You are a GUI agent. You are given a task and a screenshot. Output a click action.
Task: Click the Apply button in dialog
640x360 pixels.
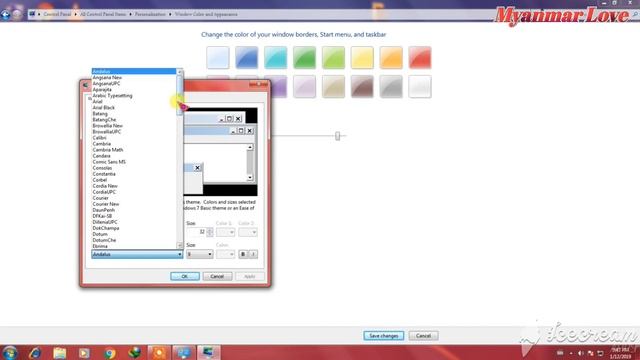[x=249, y=276]
